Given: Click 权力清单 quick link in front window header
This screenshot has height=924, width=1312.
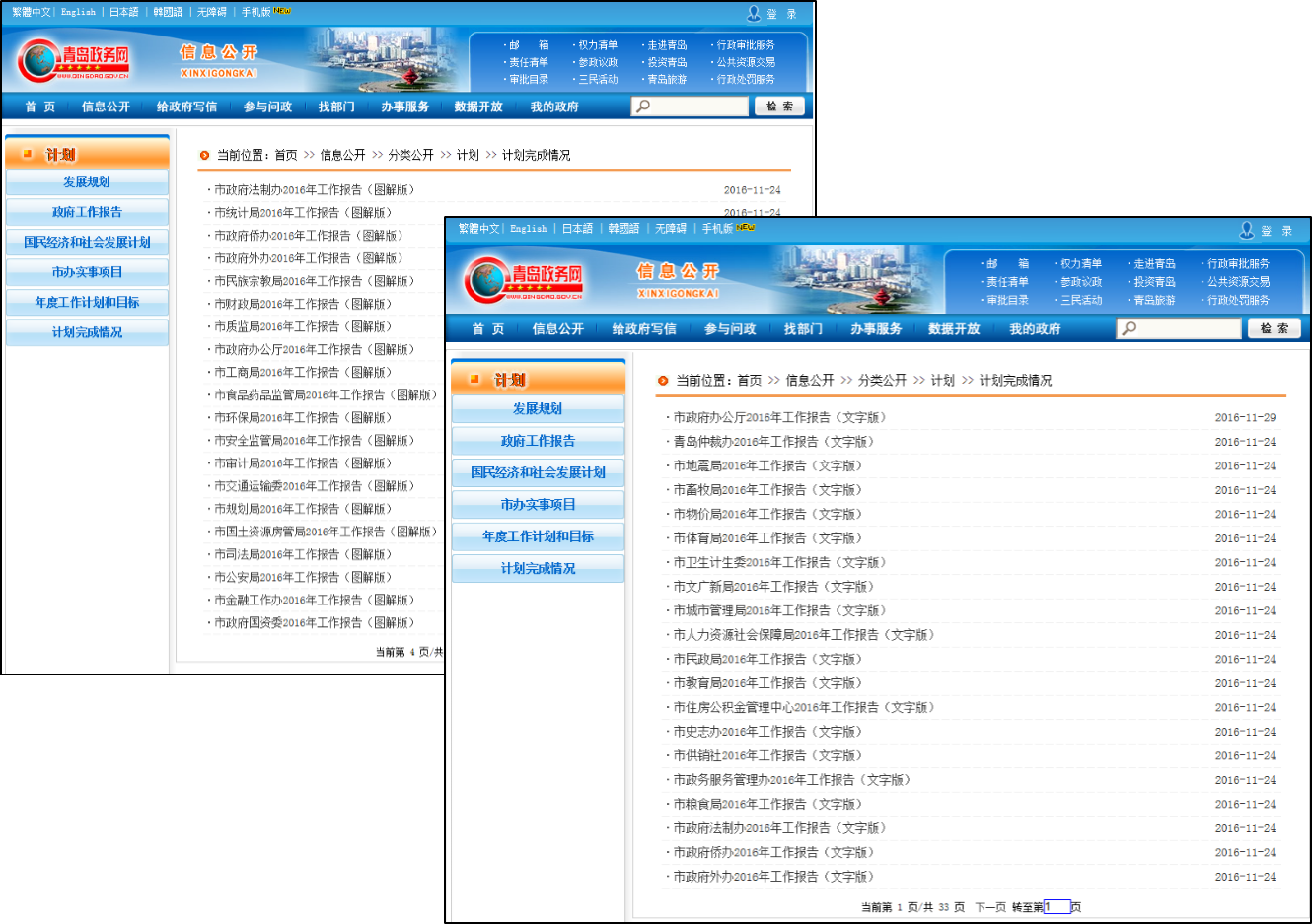Looking at the screenshot, I should pos(1080,264).
